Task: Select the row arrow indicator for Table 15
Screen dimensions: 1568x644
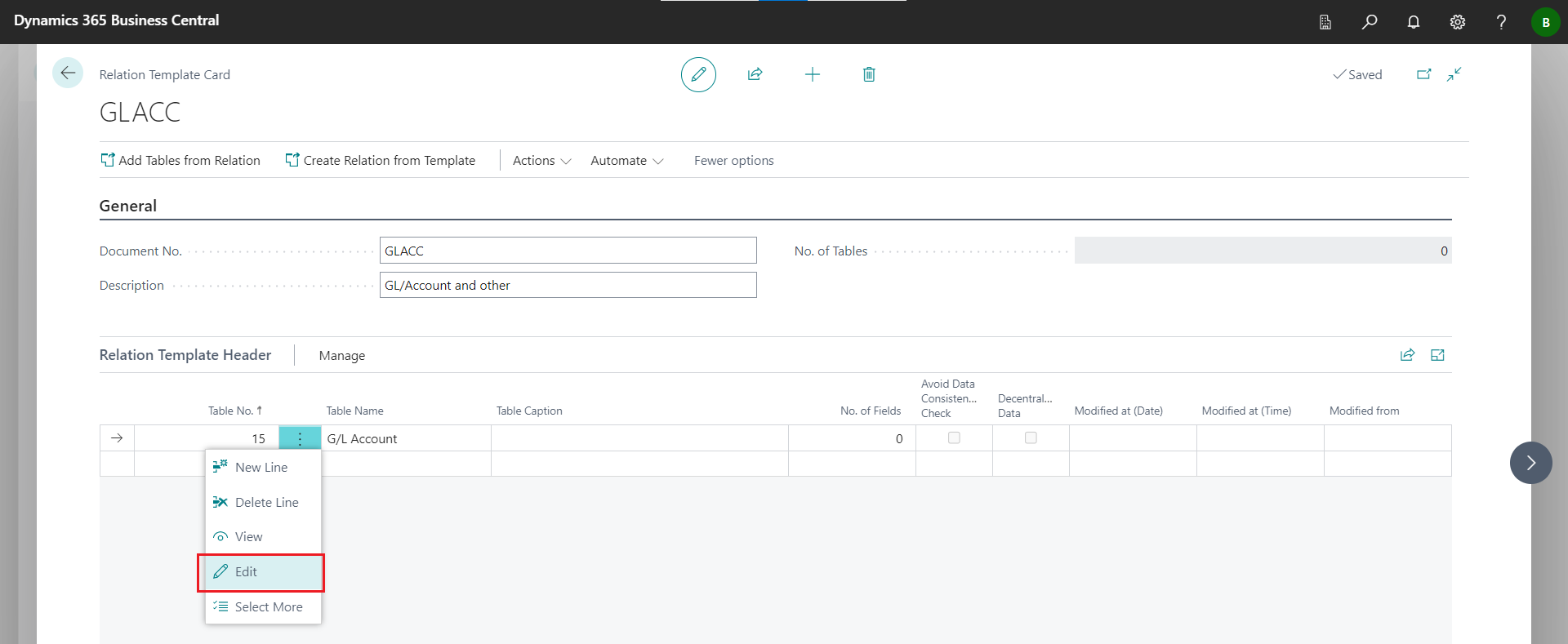Action: click(x=117, y=438)
